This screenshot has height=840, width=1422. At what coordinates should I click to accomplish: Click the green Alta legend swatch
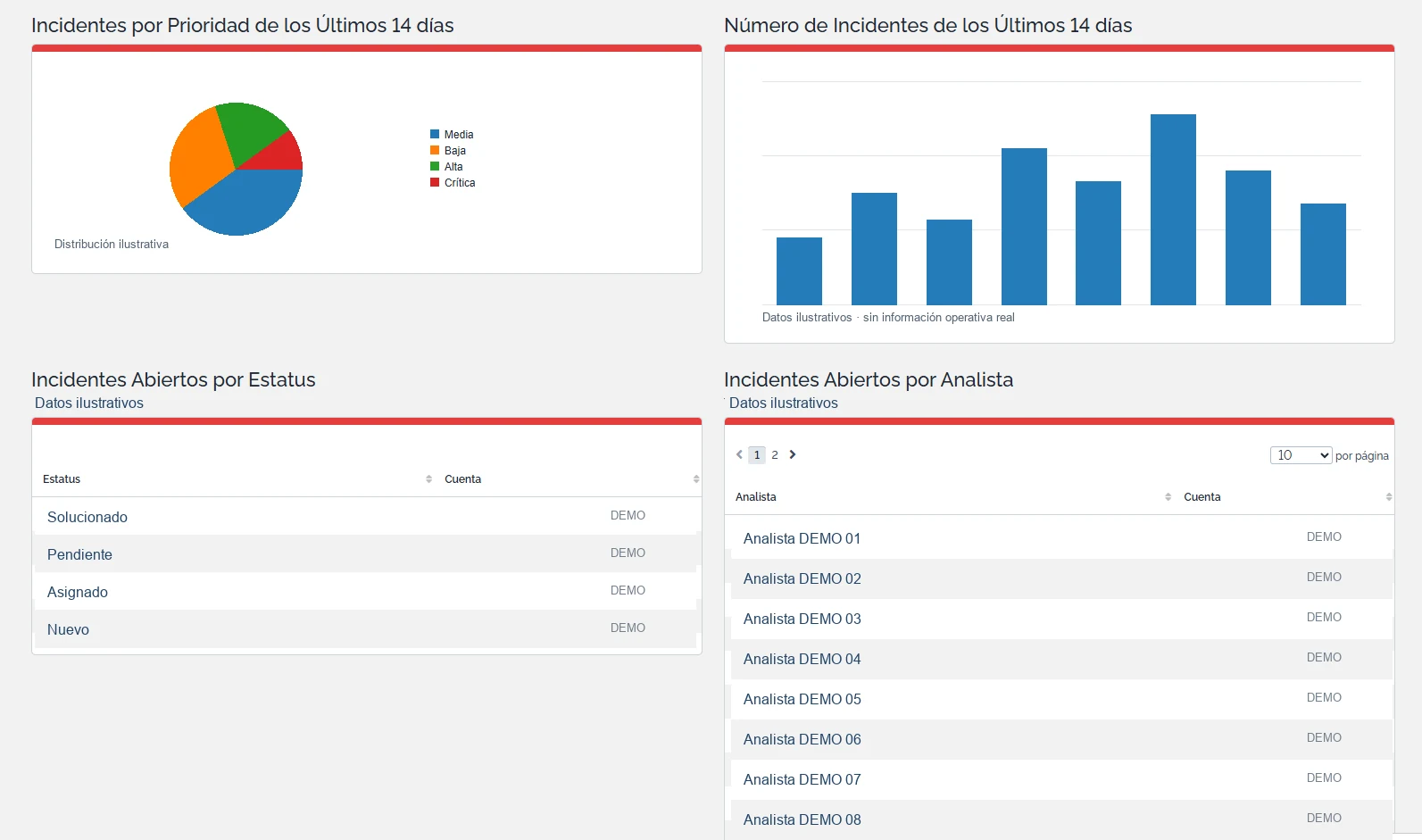[x=435, y=166]
